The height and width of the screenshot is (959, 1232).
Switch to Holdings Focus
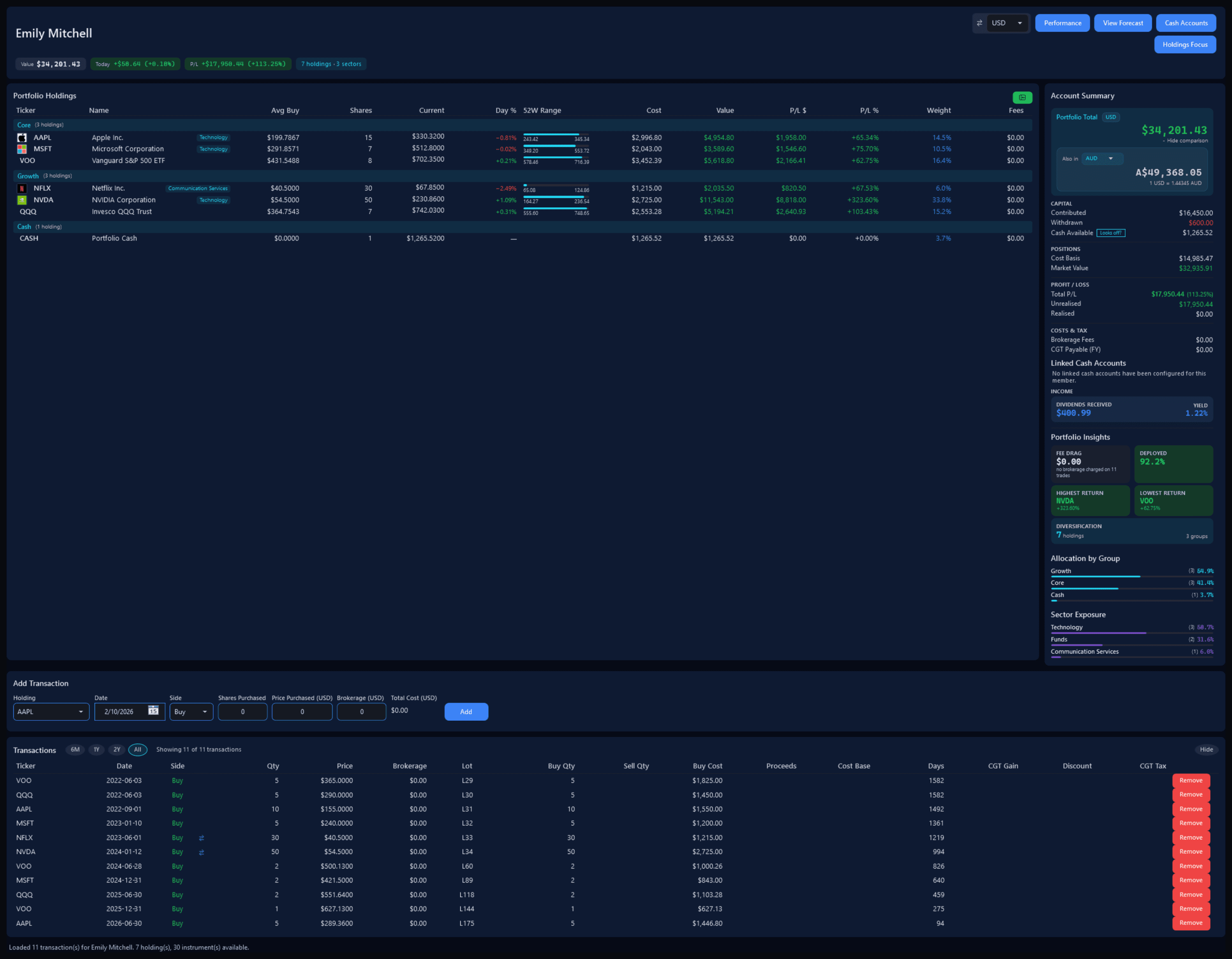tap(1185, 44)
